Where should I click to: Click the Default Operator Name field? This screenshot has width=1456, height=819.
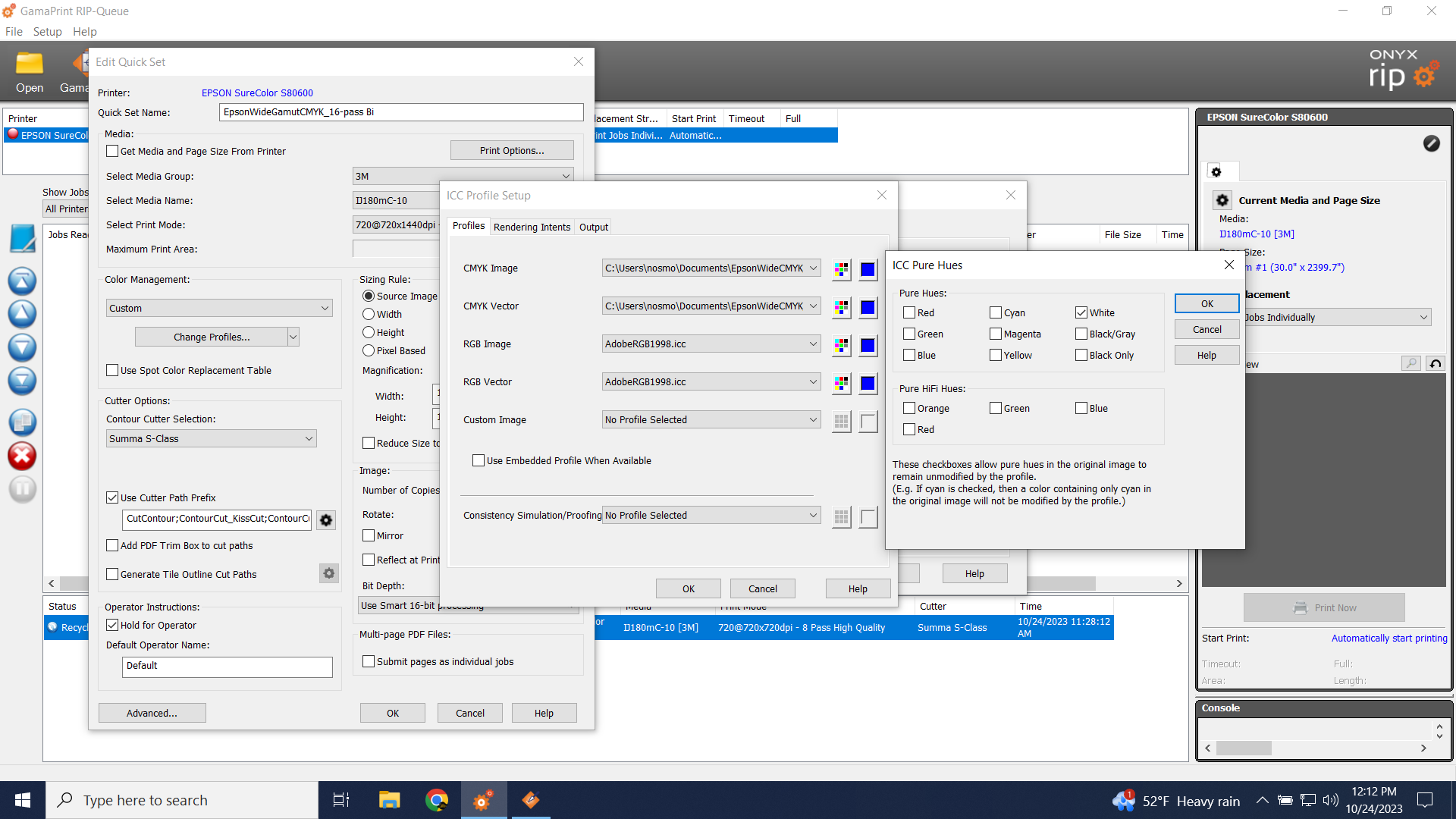point(227,666)
